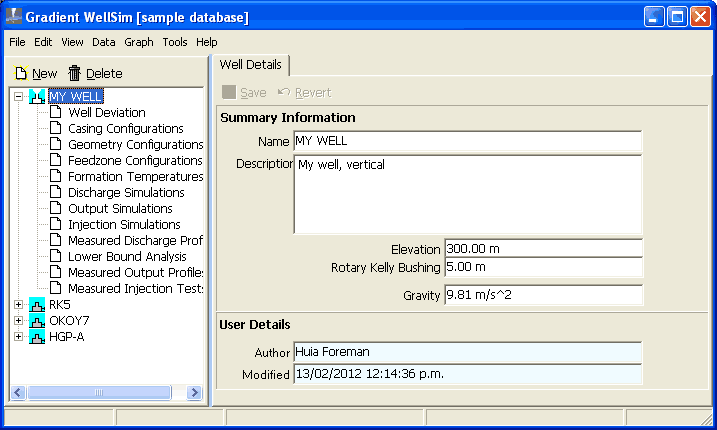Select the Casing Configurations tree item
717x430 pixels.
126,129
